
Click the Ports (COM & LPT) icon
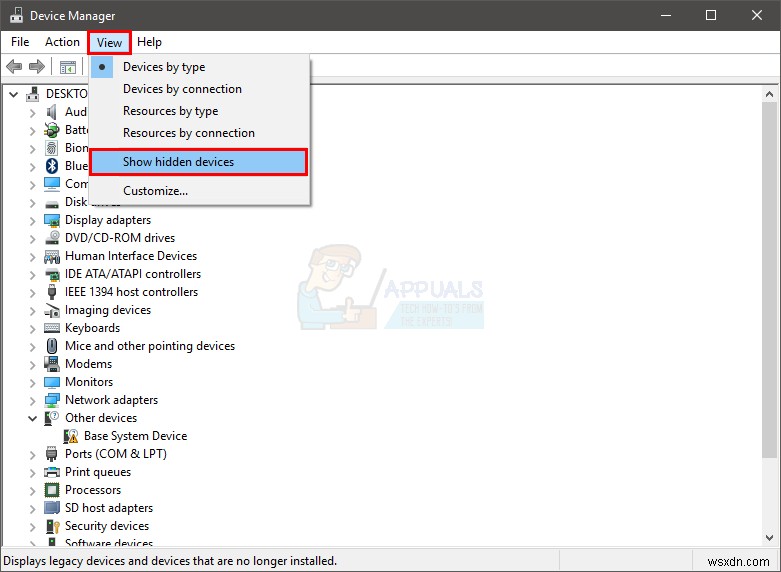pos(52,454)
